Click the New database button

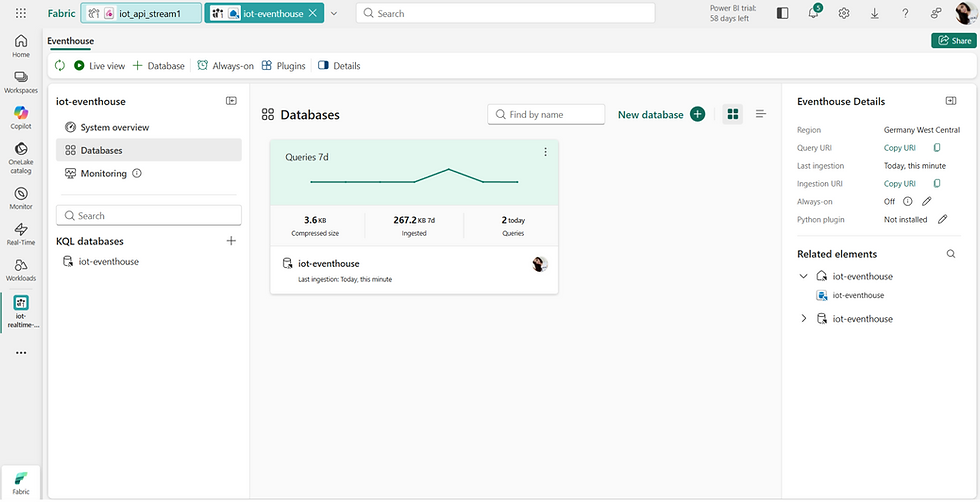coord(661,114)
